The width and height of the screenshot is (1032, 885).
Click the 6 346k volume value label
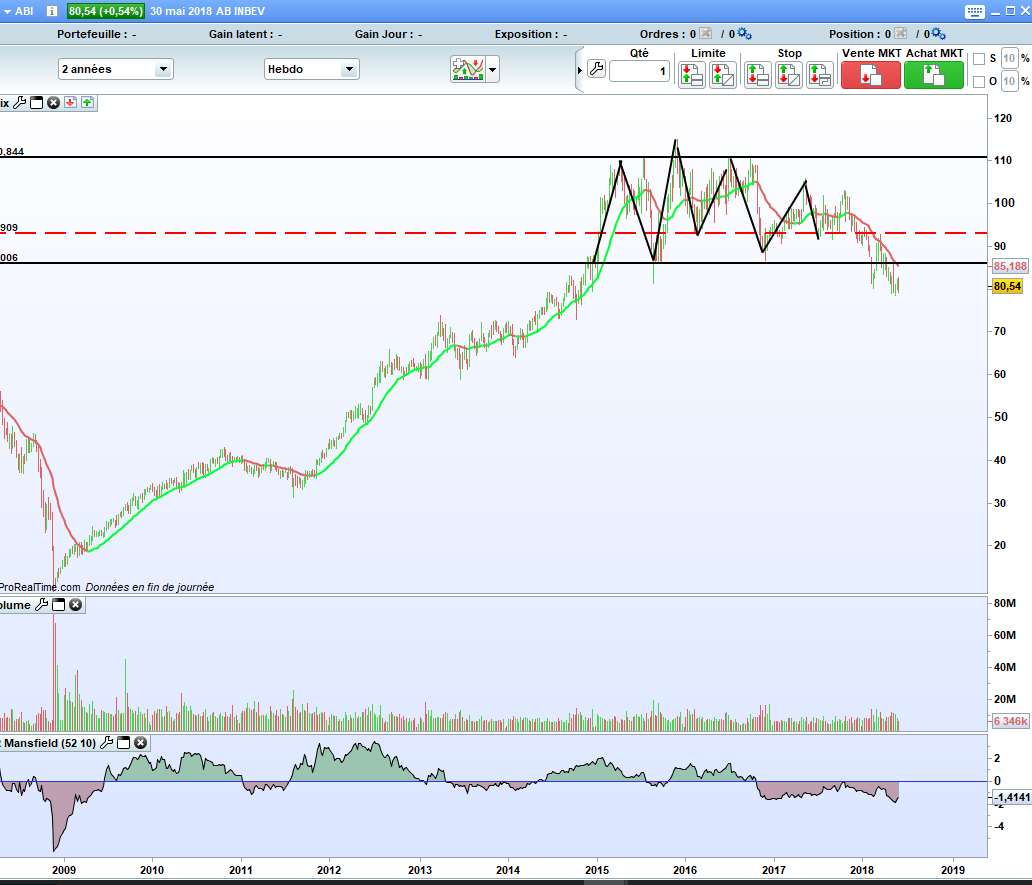point(1010,721)
